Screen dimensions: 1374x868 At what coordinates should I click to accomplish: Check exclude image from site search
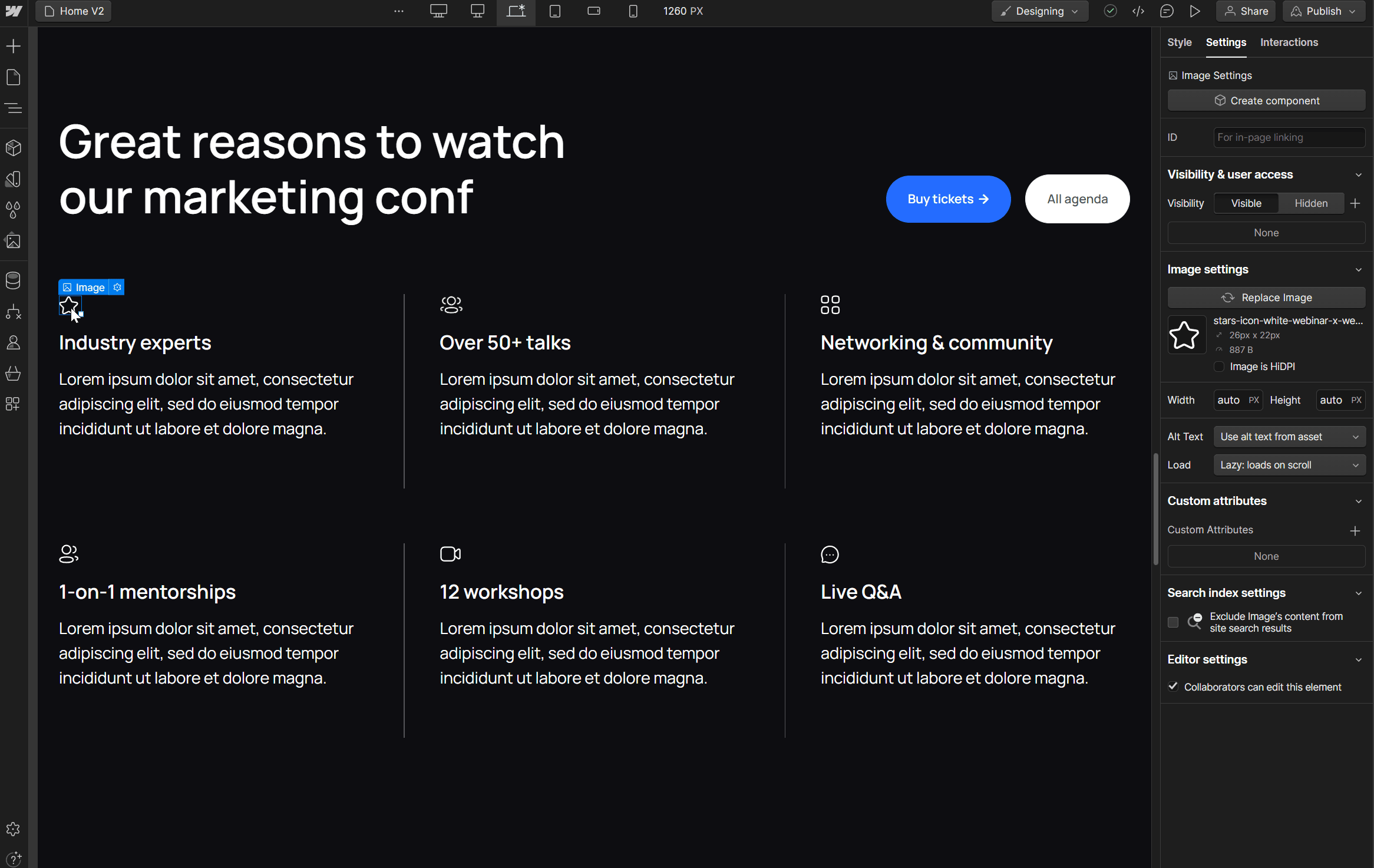(1173, 622)
